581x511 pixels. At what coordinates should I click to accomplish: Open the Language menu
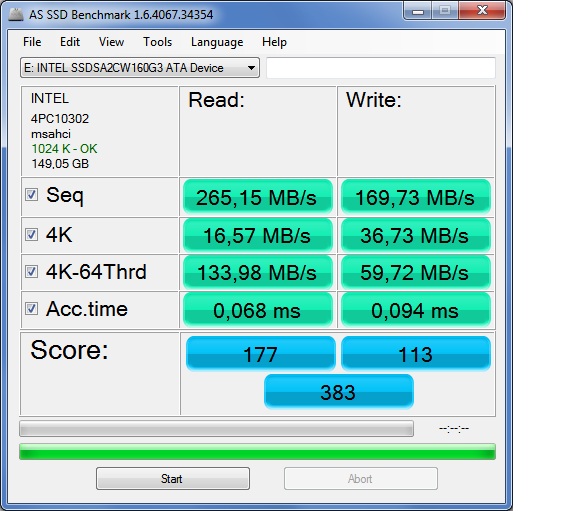pyautogui.click(x=217, y=42)
